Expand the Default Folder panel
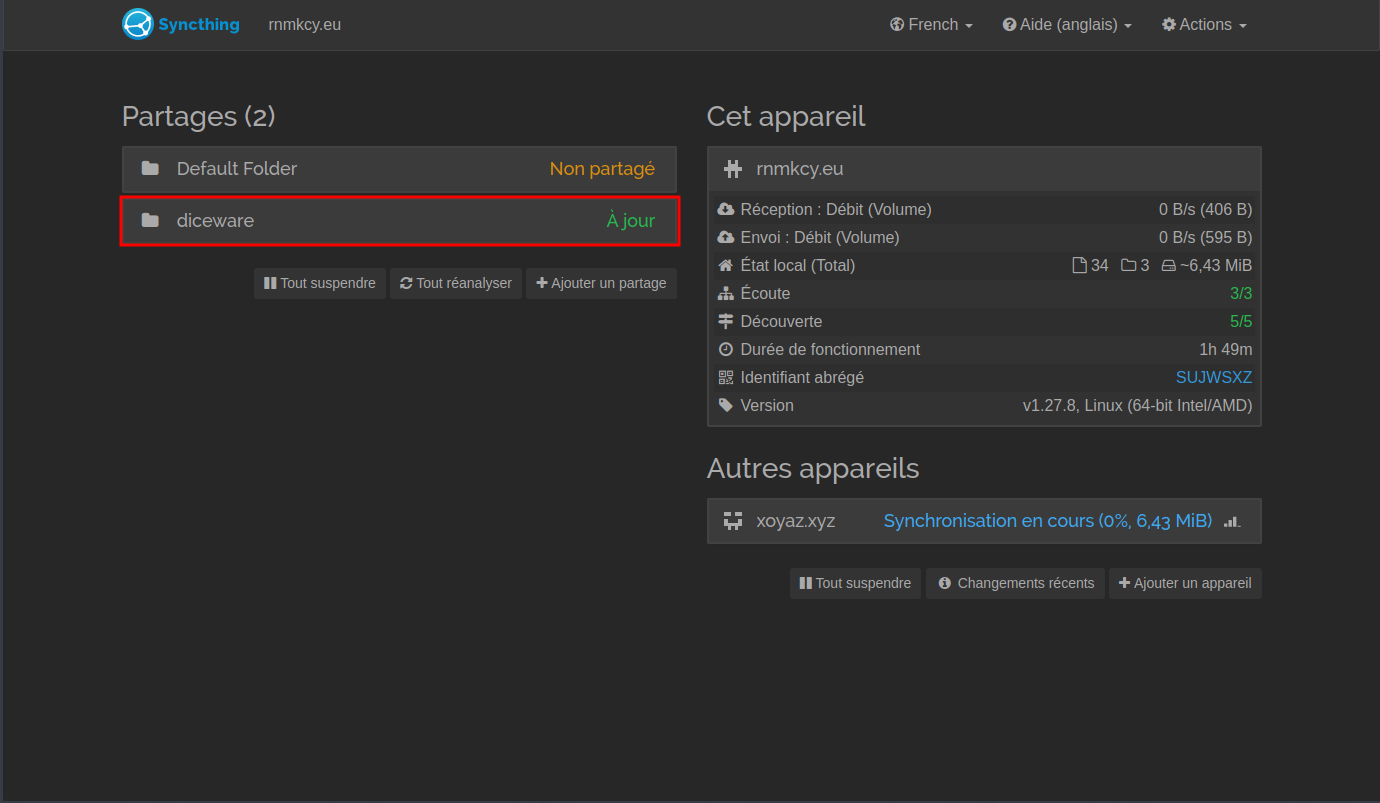The height and width of the screenshot is (803, 1380). (x=399, y=169)
